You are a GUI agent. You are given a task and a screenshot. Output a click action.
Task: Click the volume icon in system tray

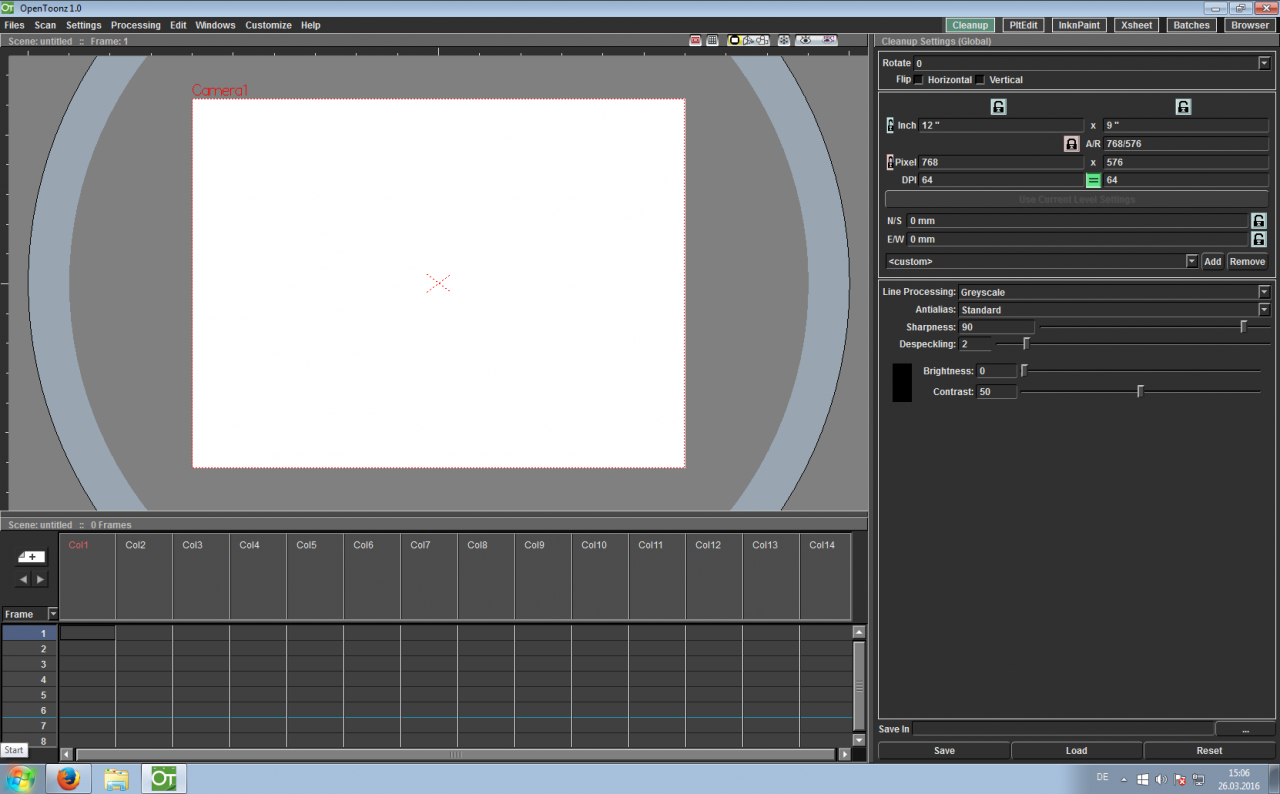point(1161,779)
